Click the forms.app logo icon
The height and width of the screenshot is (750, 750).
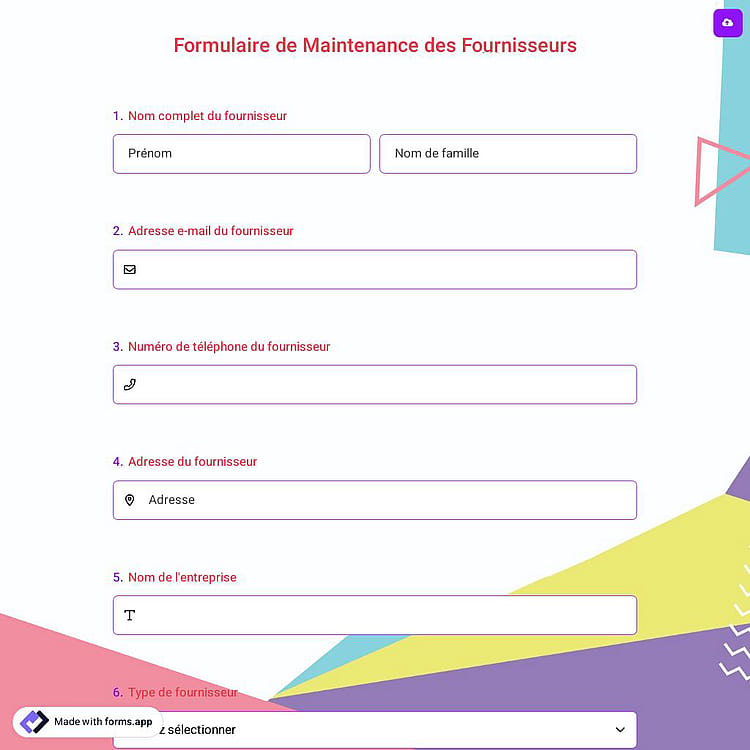[34, 722]
